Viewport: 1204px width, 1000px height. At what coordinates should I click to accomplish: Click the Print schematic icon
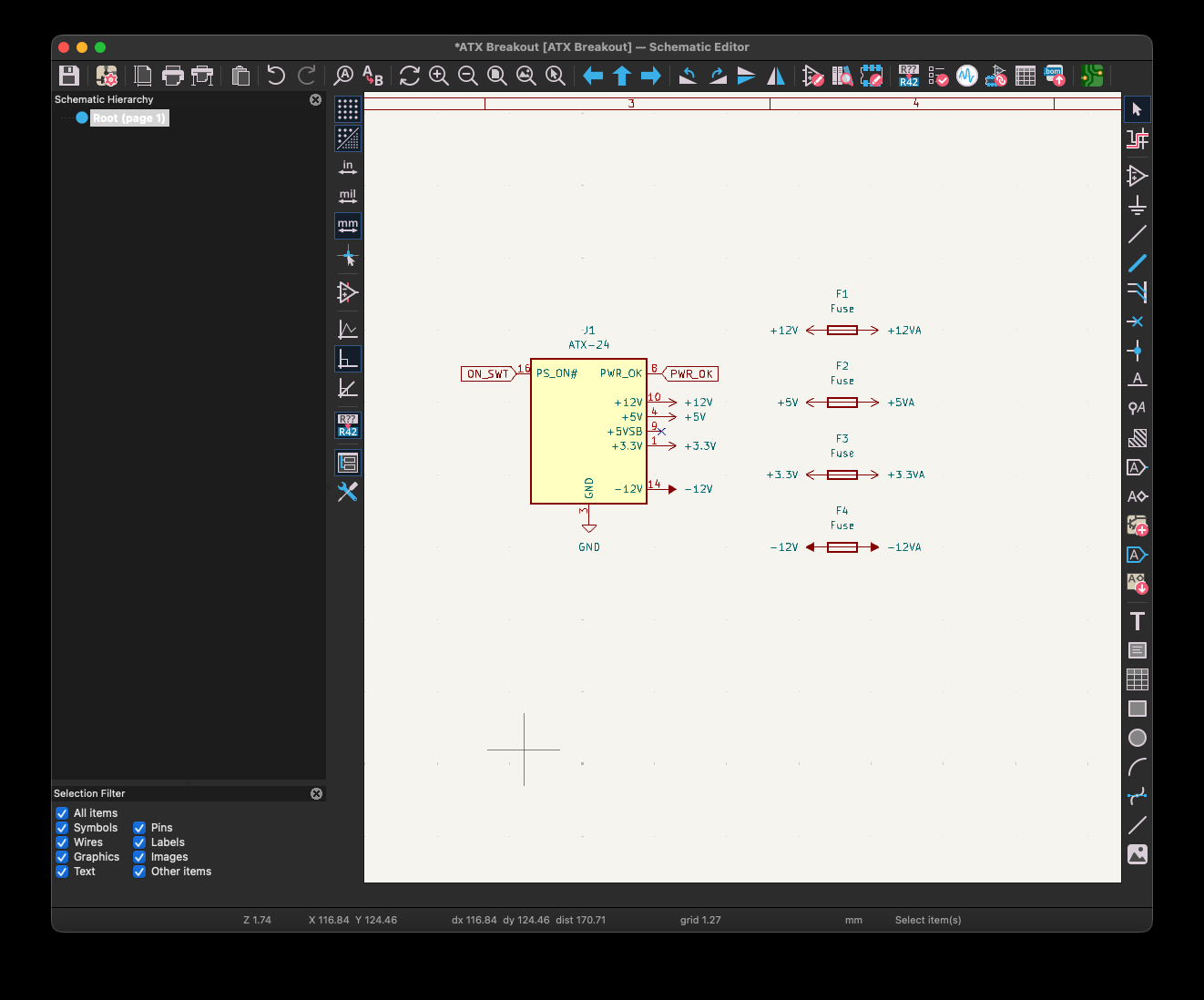172,76
